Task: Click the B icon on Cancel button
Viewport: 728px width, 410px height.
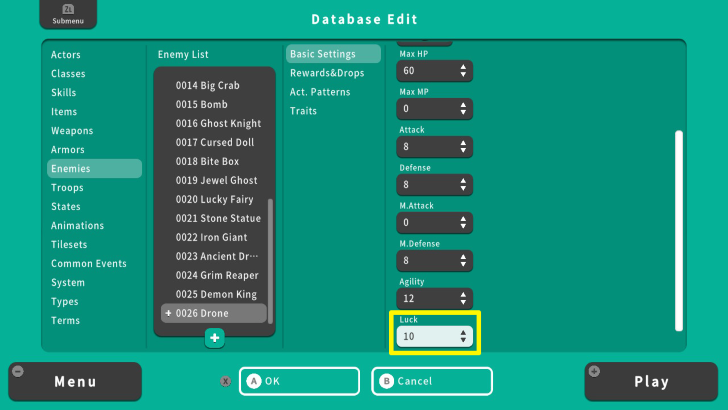Action: click(x=386, y=381)
